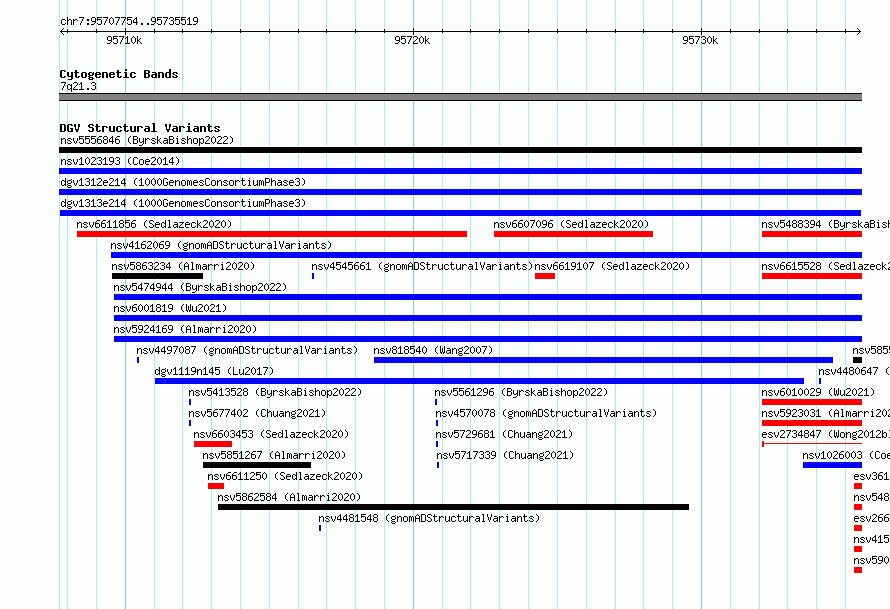Select the red nsv6611856 Sedlazeck2020 bar
The width and height of the screenshot is (890, 609).
[x=272, y=234]
